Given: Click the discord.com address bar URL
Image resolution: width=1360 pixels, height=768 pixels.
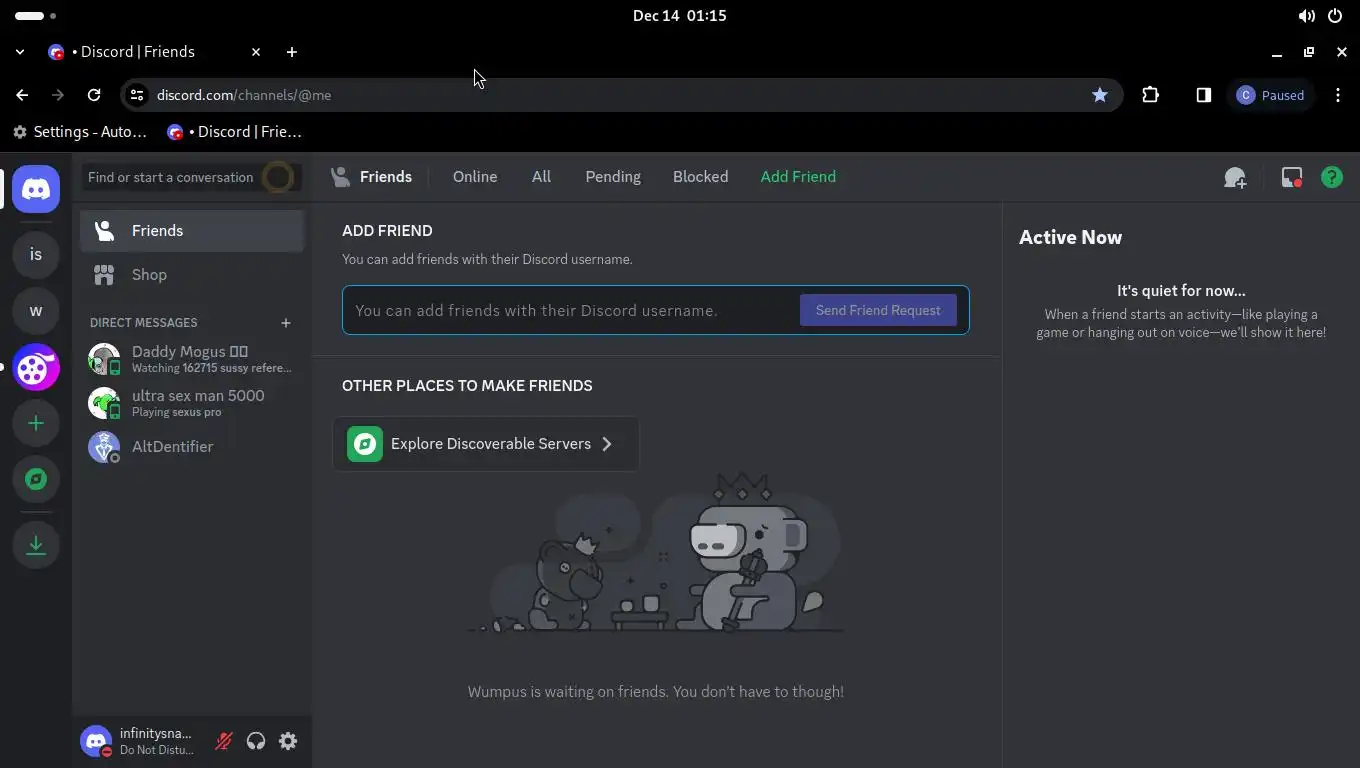Looking at the screenshot, I should pyautogui.click(x=244, y=95).
